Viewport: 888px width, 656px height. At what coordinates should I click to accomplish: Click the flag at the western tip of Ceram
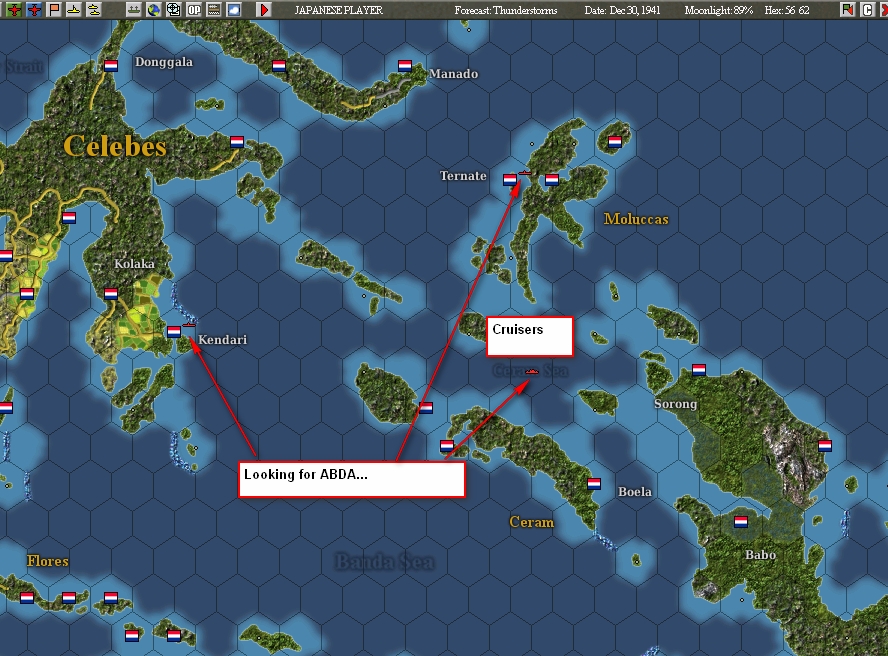tap(447, 445)
